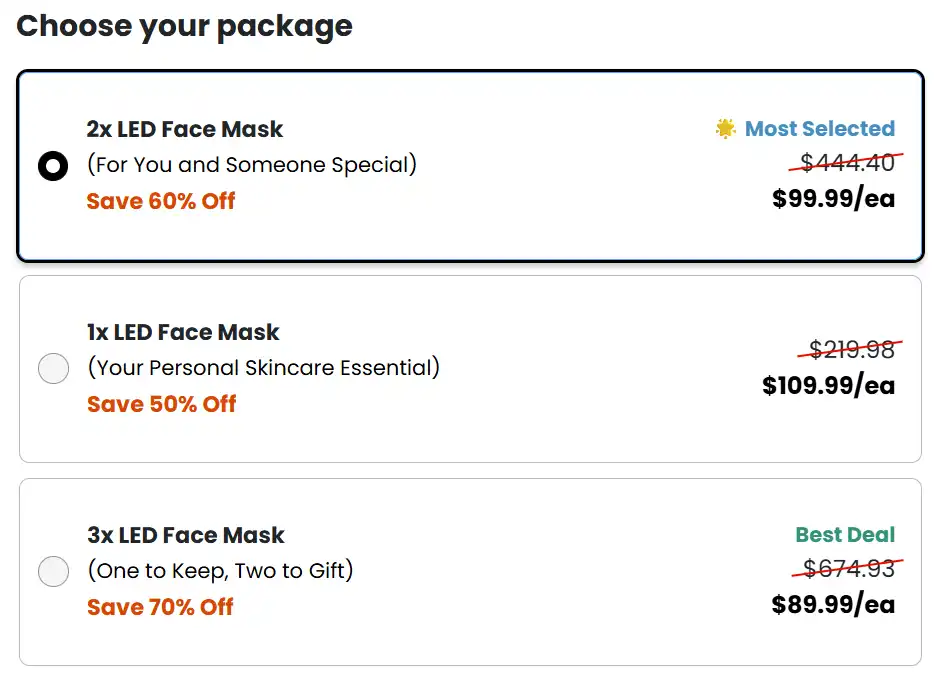
Task: Click the crossed-out $444.40 price
Action: 848,163
